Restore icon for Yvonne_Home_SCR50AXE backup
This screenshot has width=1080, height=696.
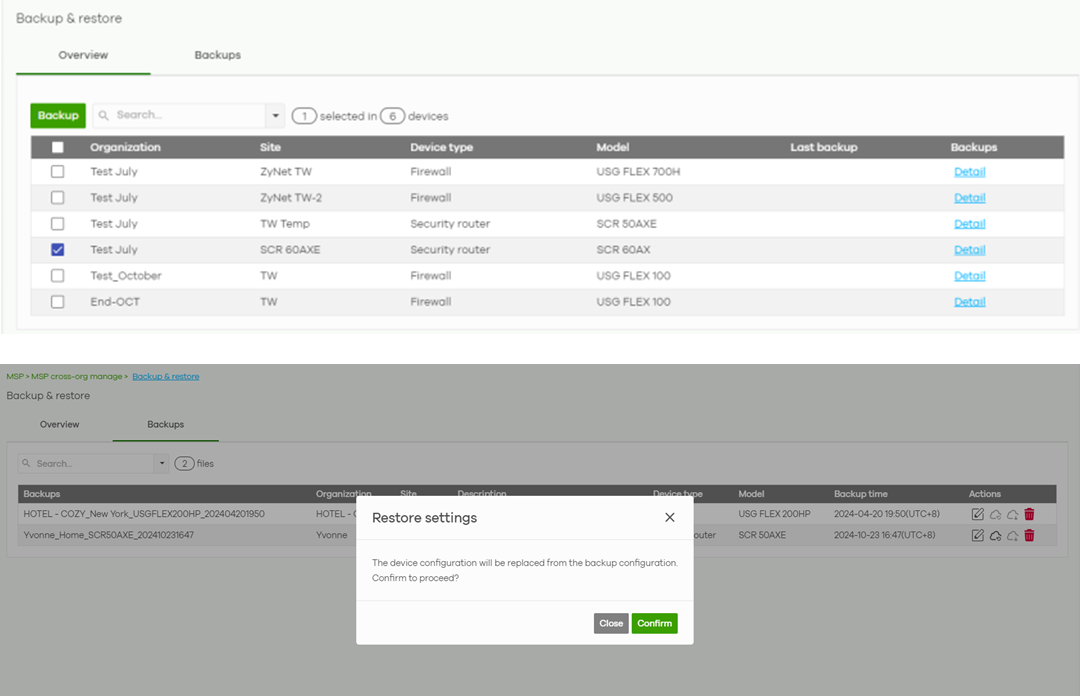pos(995,535)
